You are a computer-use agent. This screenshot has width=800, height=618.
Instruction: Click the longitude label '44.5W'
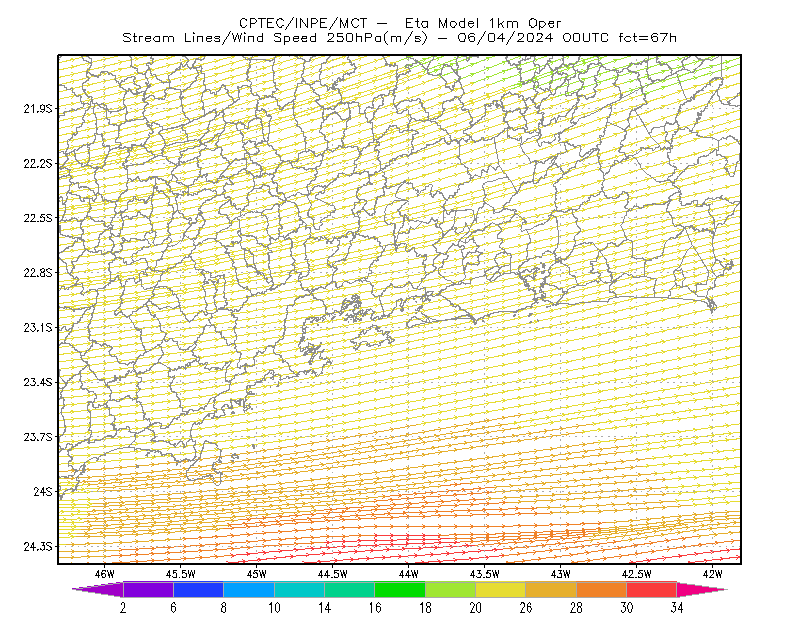pos(333,574)
